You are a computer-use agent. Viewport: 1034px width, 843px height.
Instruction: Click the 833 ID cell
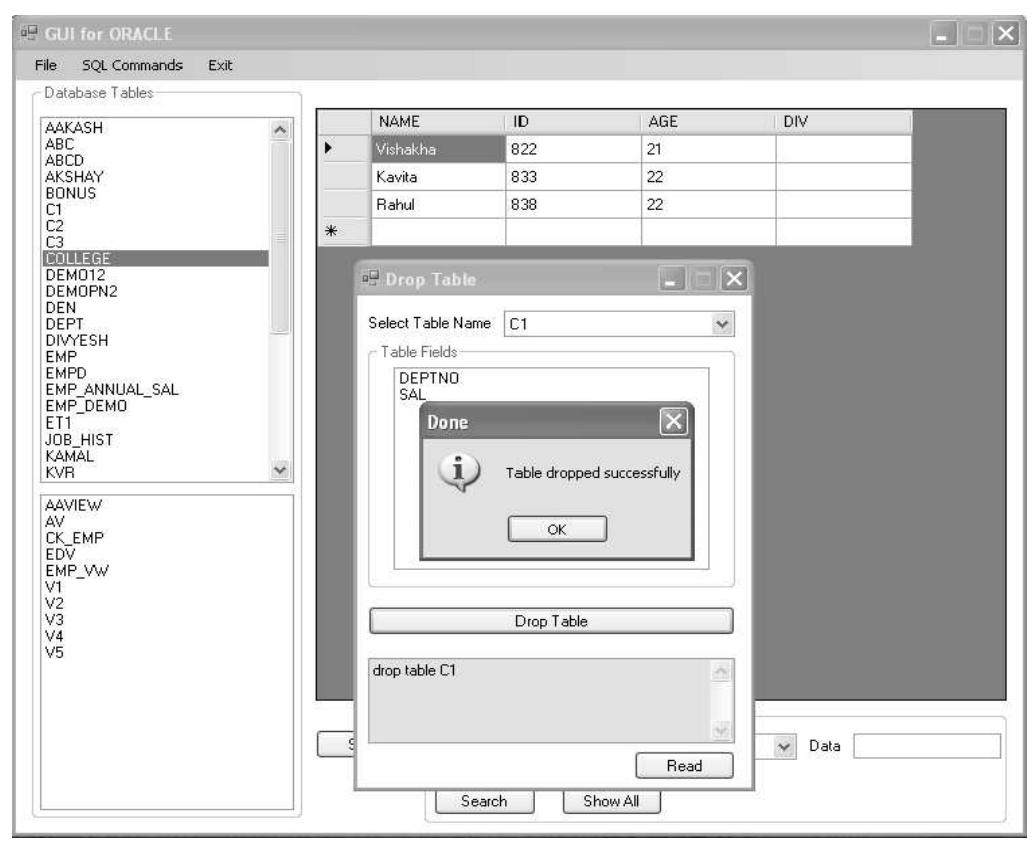(x=573, y=177)
